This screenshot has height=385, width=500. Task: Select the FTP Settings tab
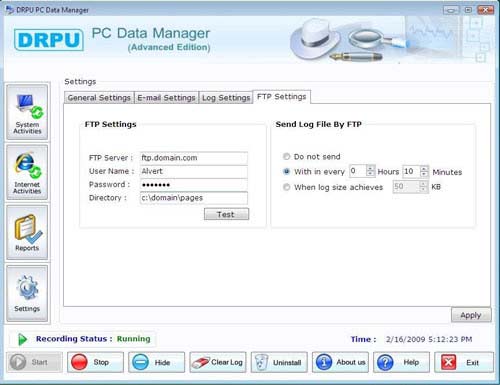pos(282,97)
